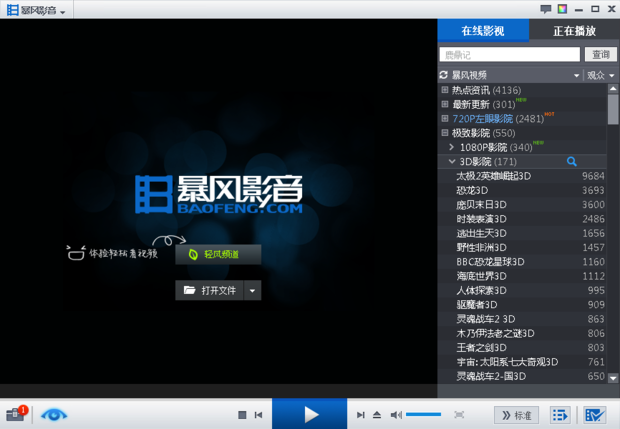Click the 标准 quality mode button

[x=516, y=415]
